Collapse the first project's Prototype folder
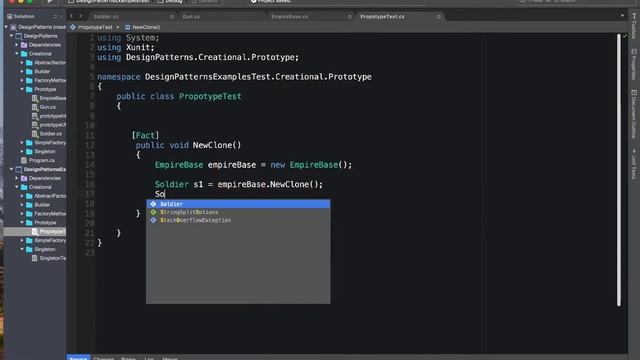Viewport: 640px width, 360px height. pos(22,89)
